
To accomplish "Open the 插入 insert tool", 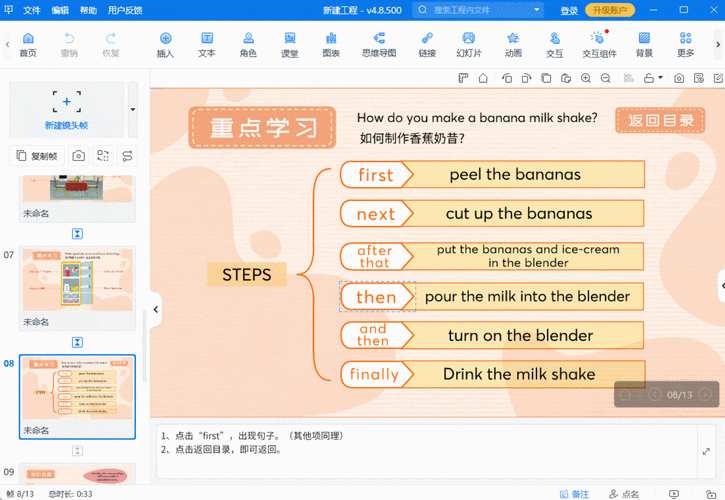I will tap(166, 44).
